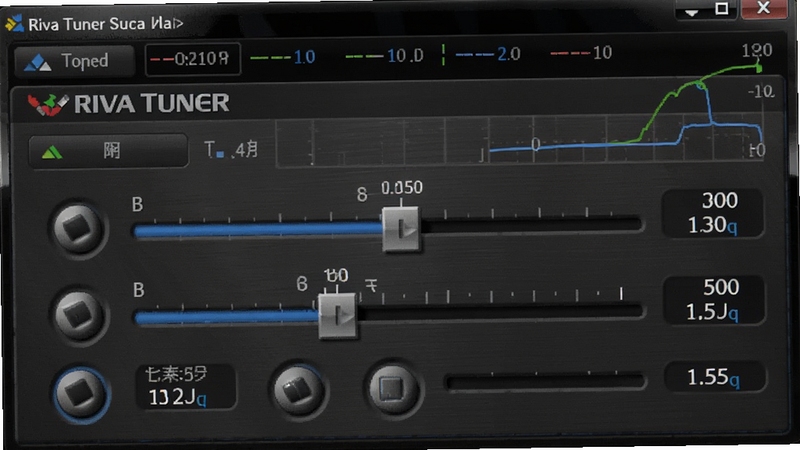The height and width of the screenshot is (450, 800).
Task: Click the red 10 legend entry
Action: pos(581,53)
